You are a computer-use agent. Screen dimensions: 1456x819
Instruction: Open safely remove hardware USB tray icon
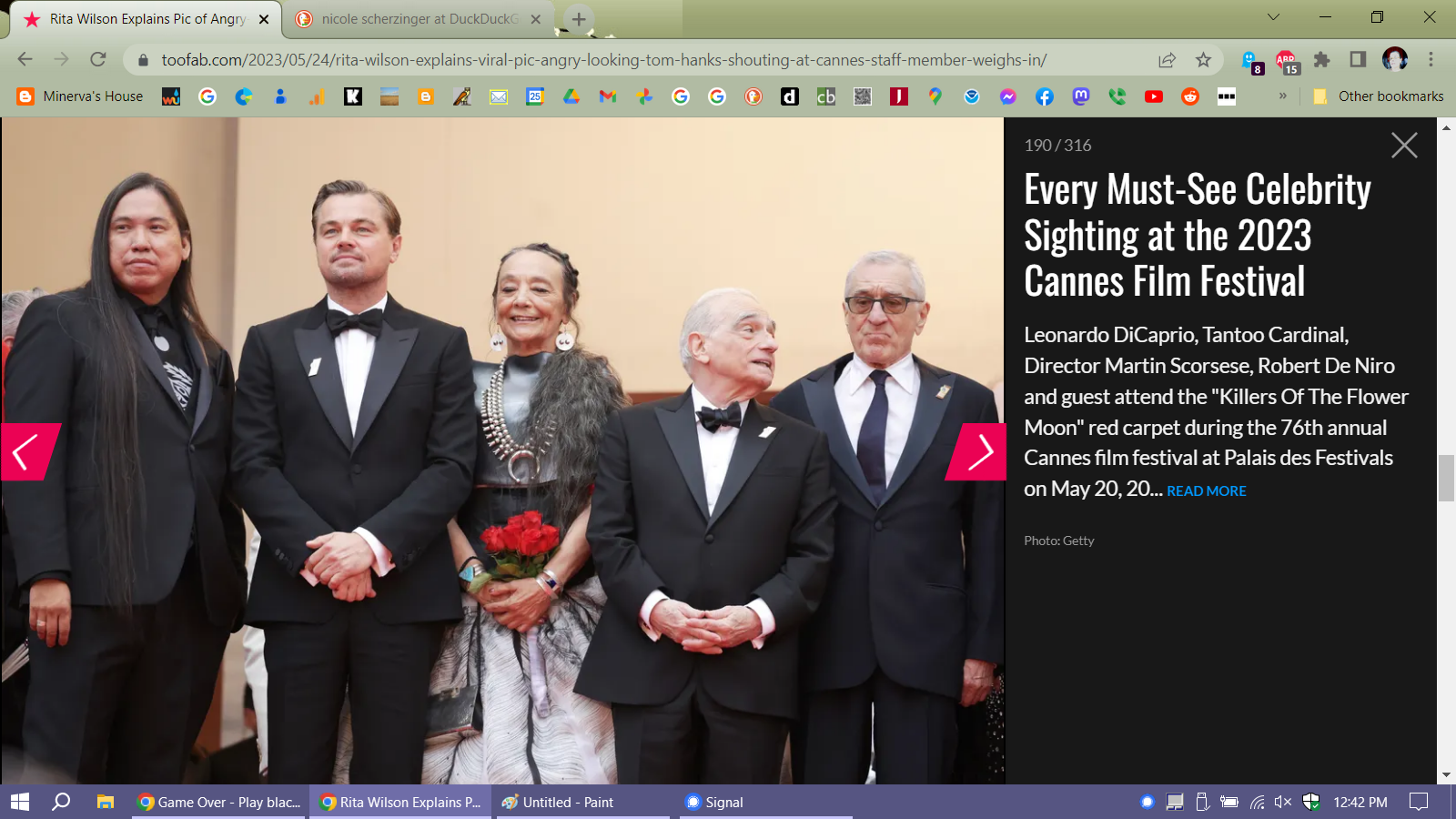(1202, 802)
